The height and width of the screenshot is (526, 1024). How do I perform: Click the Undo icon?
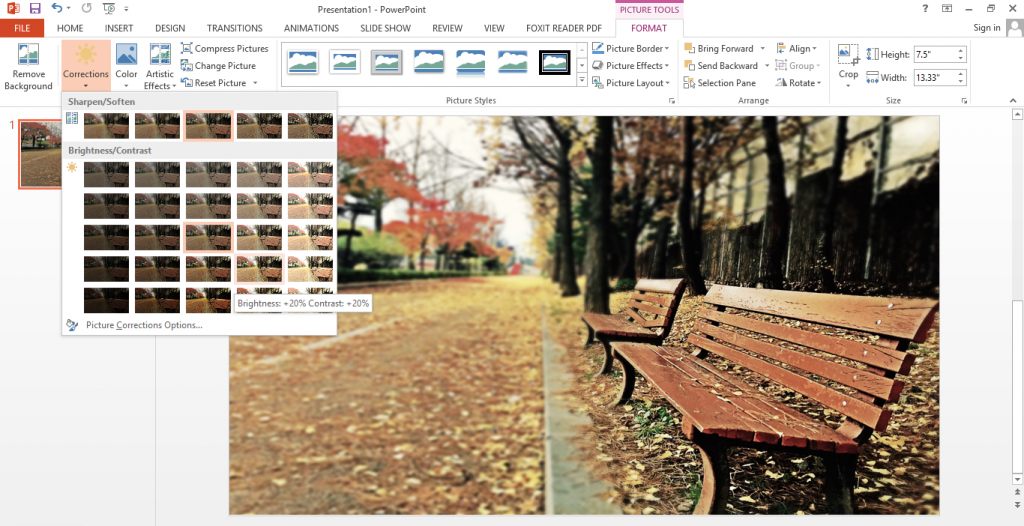(57, 8)
